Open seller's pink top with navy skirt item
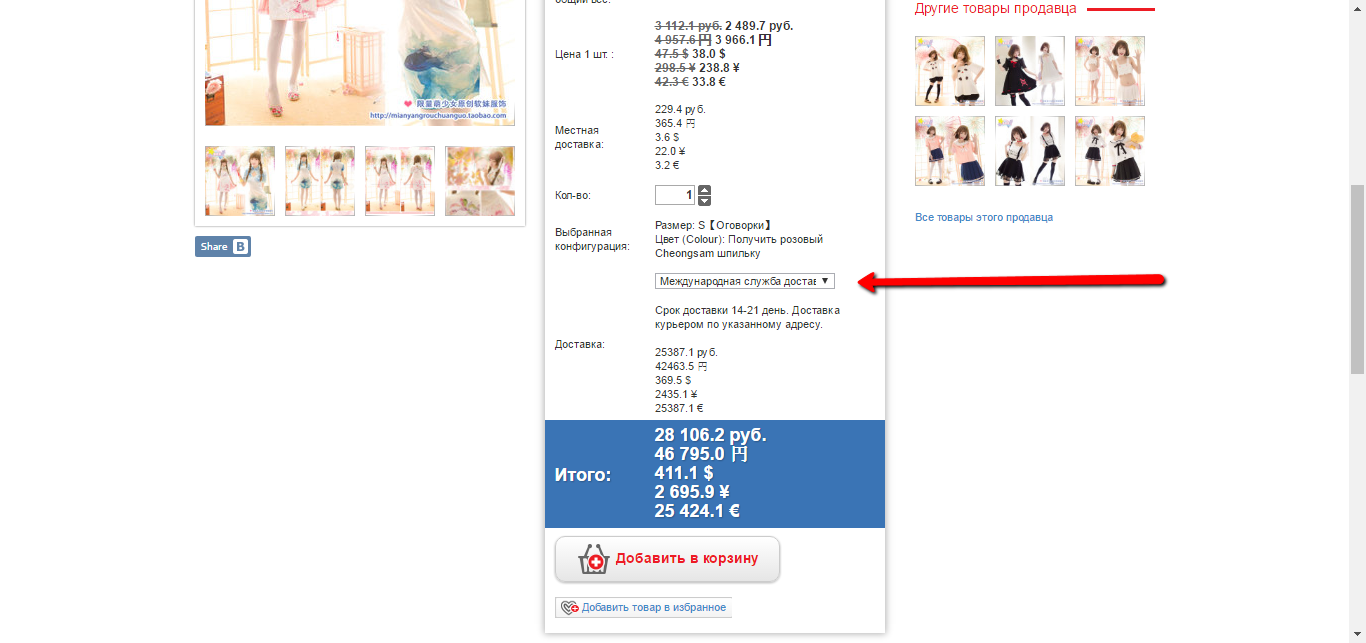The width and height of the screenshot is (1366, 643). click(x=950, y=151)
